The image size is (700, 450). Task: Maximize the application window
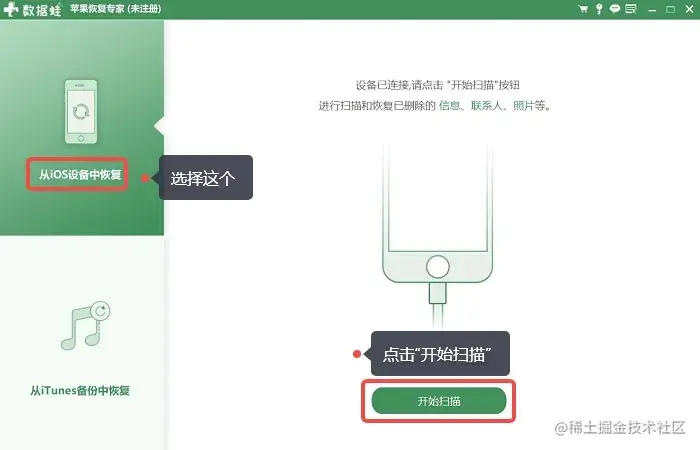click(670, 9)
